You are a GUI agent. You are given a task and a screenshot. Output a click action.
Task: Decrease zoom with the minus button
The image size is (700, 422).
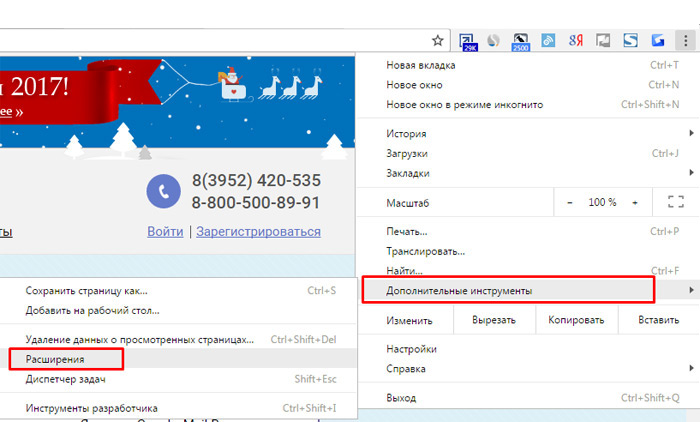pos(570,202)
